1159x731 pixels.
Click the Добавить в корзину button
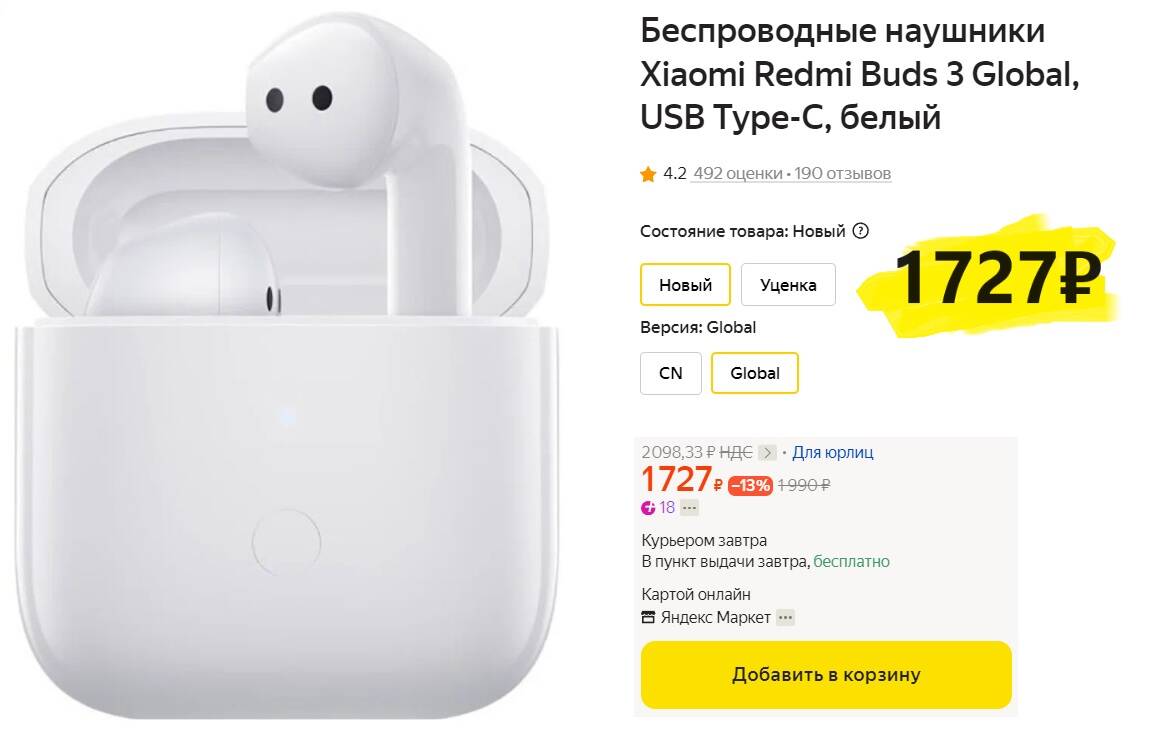coord(826,674)
